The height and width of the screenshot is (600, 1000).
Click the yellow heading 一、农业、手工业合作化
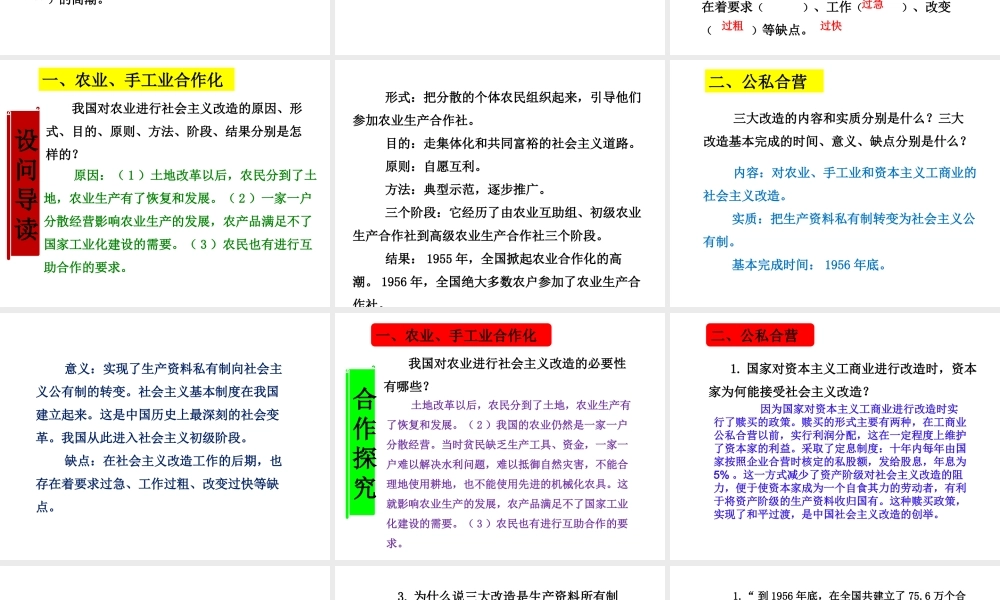click(136, 80)
